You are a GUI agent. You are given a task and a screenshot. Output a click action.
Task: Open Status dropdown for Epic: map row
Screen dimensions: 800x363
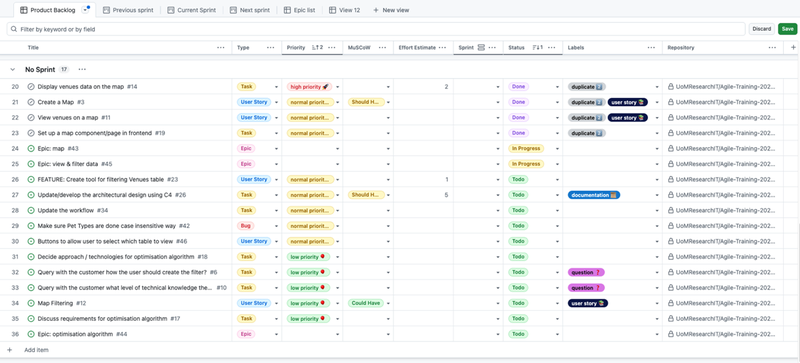coord(557,149)
